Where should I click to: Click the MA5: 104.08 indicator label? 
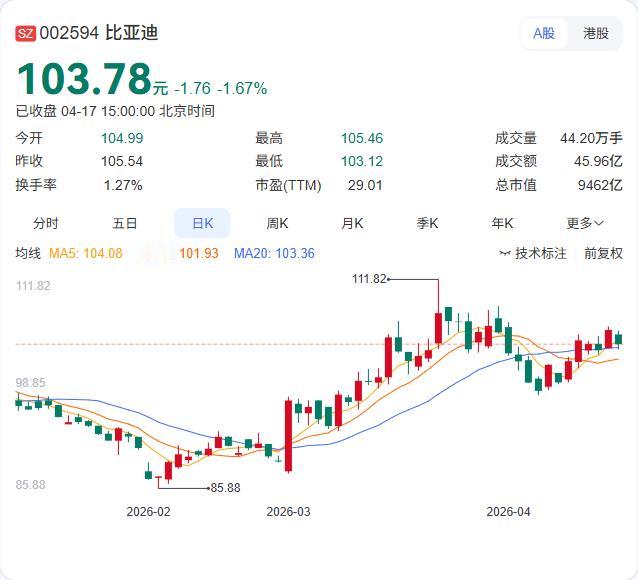pos(86,253)
